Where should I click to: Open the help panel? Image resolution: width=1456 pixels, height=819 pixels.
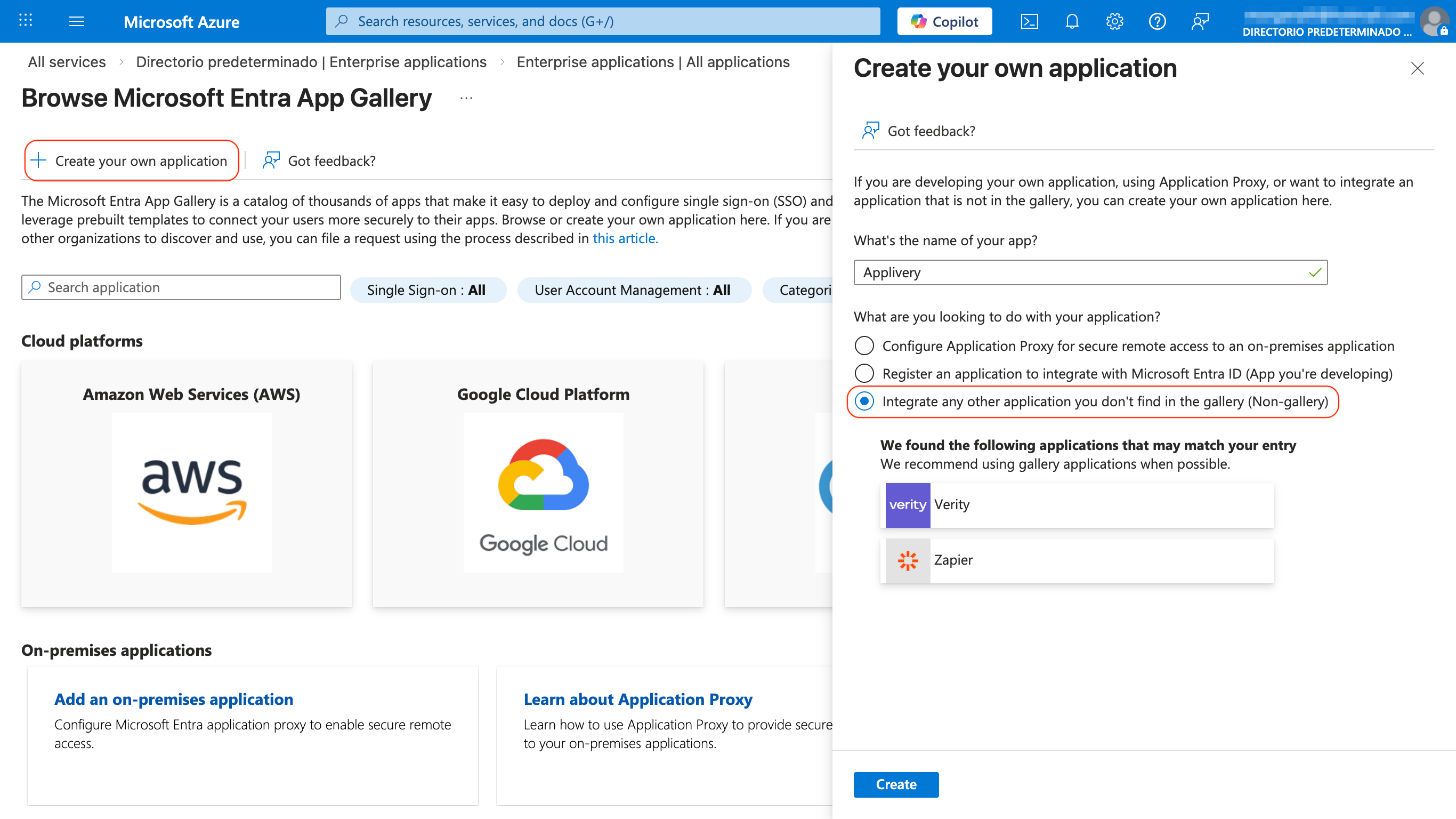[1157, 21]
